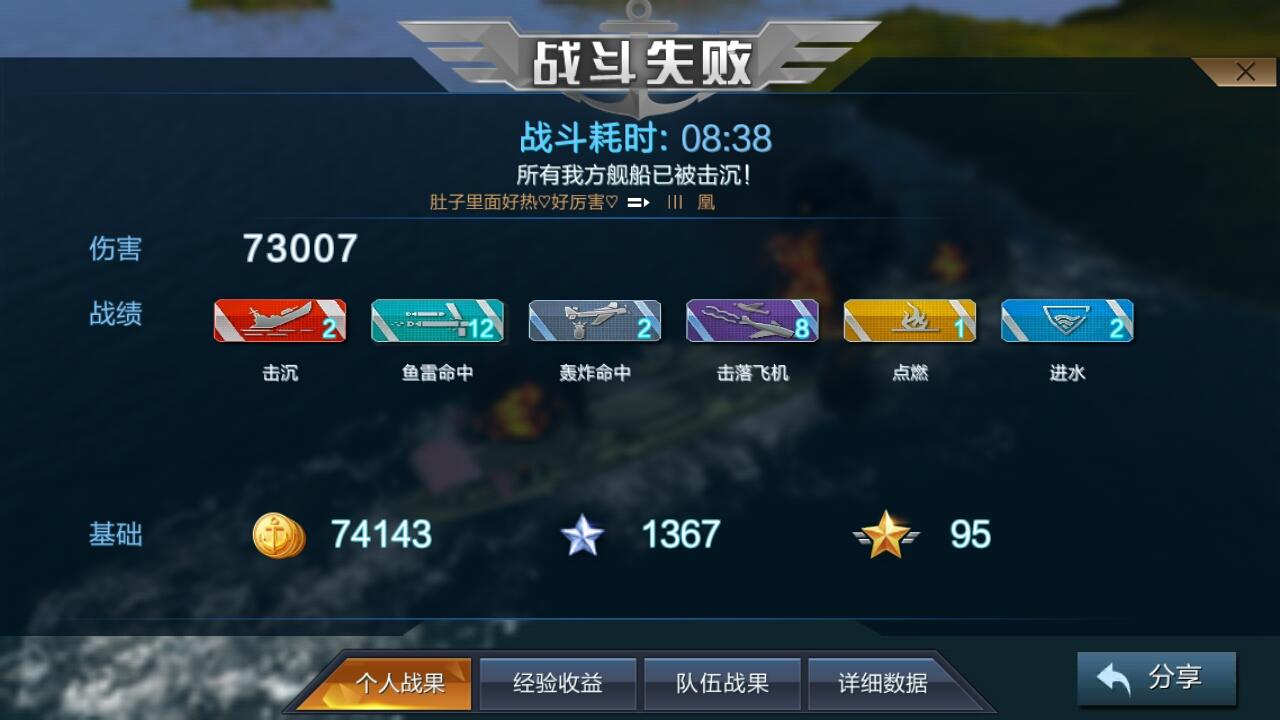Image resolution: width=1280 pixels, height=720 pixels.
Task: Tap the 战斗耗时 08:38 timer text
Action: 646,138
